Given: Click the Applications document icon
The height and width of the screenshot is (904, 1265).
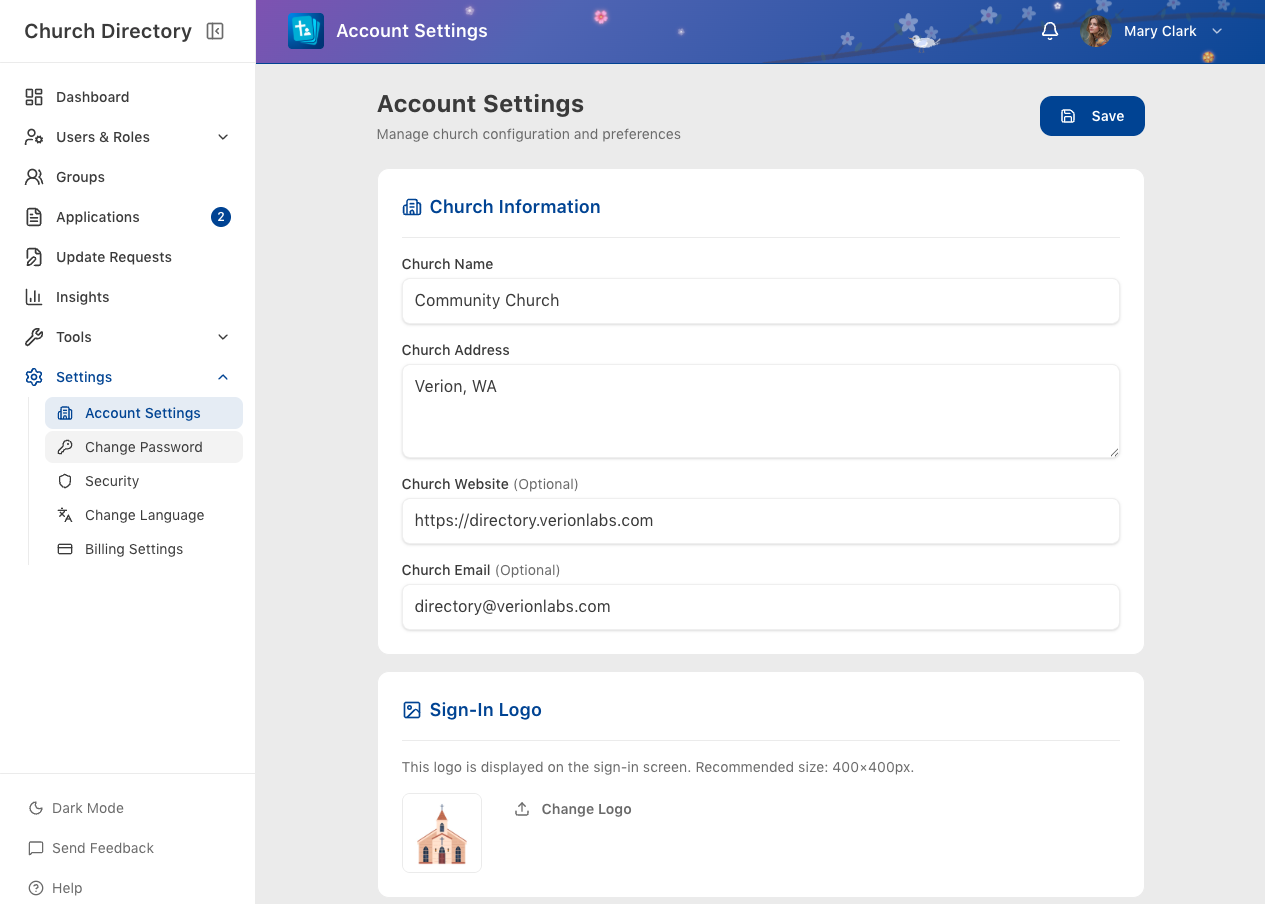Looking at the screenshot, I should tap(34, 217).
